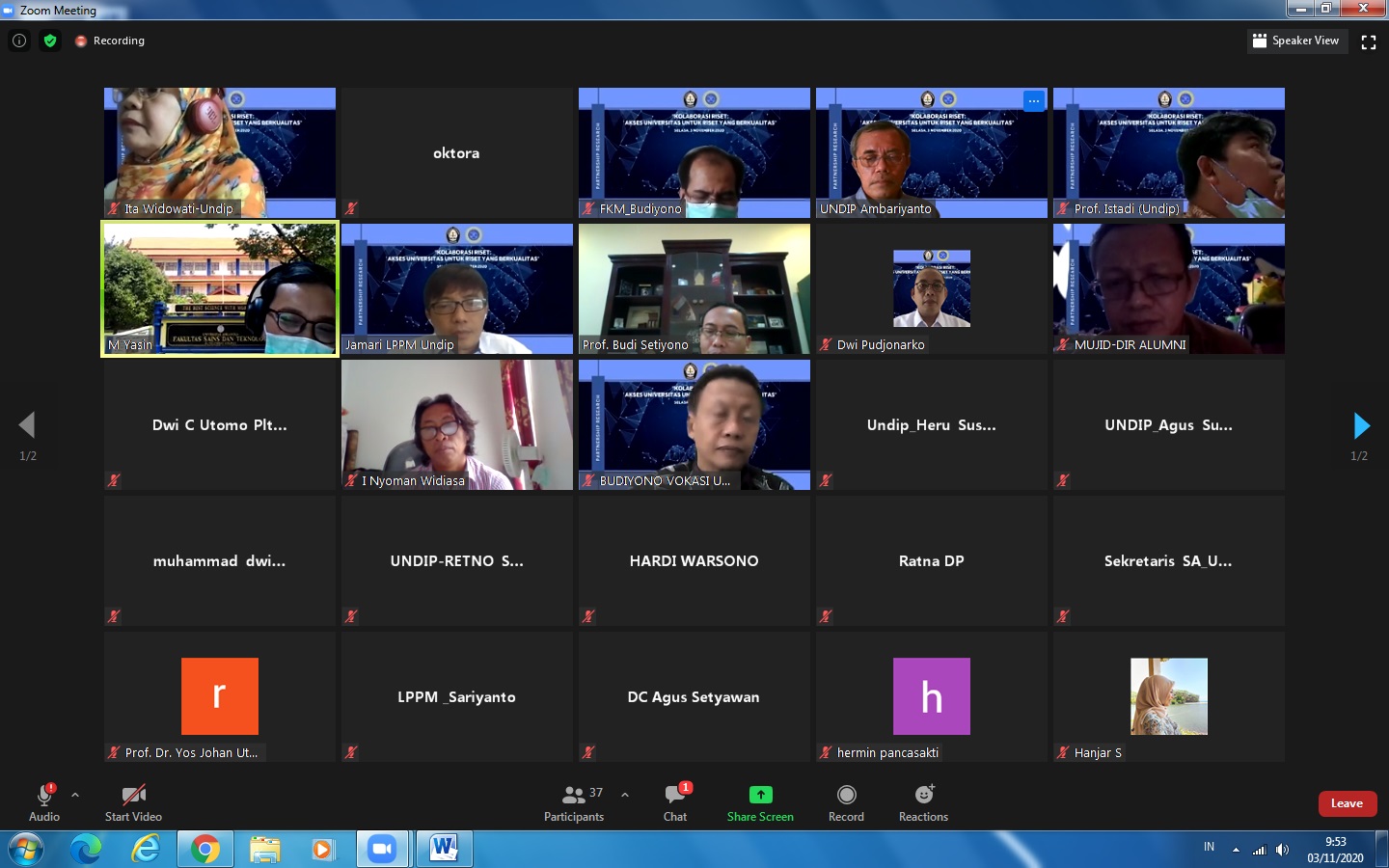Click the Share Screen button

click(760, 801)
